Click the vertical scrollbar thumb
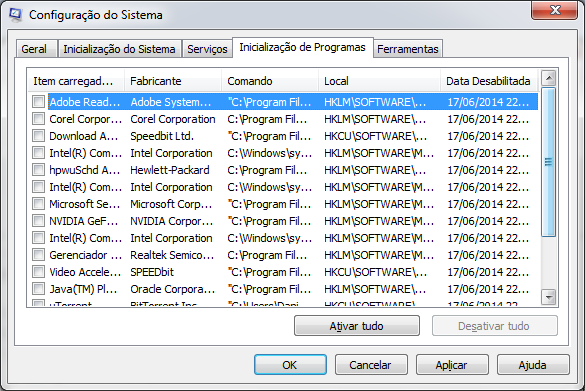Screen dimensions: 585x391 548,162
